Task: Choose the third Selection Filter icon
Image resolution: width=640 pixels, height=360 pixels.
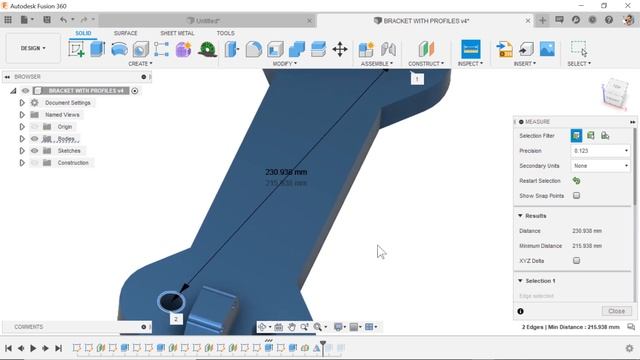Action: 605,136
